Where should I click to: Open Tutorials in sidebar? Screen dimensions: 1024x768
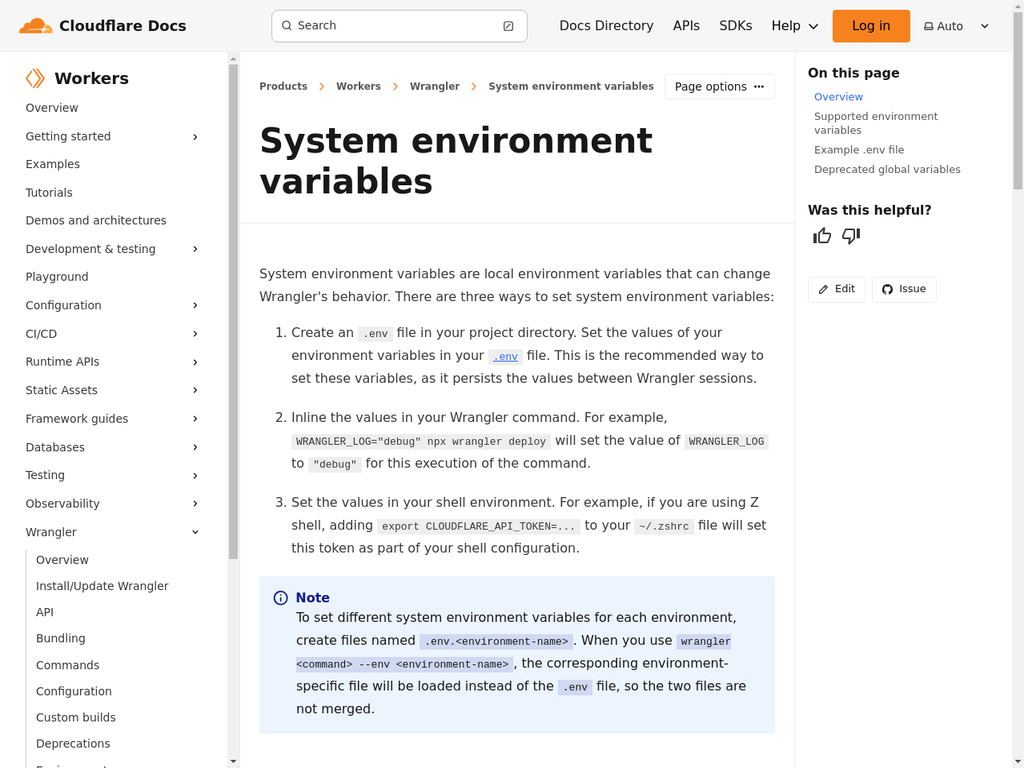(49, 193)
